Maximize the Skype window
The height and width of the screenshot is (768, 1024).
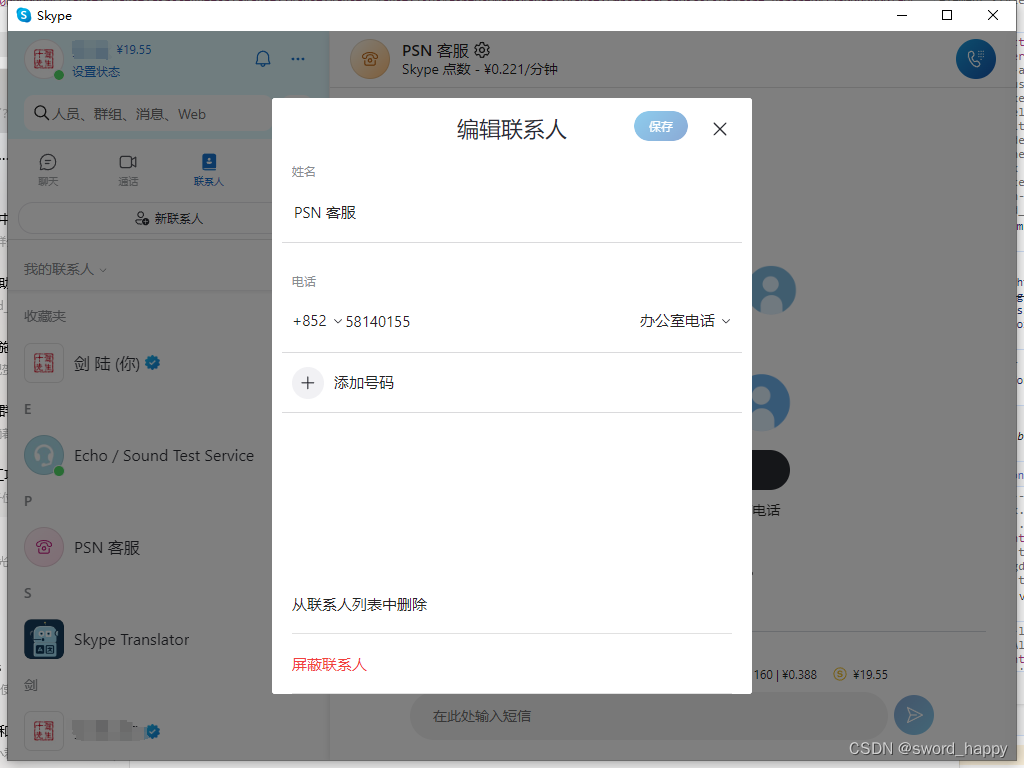947,15
